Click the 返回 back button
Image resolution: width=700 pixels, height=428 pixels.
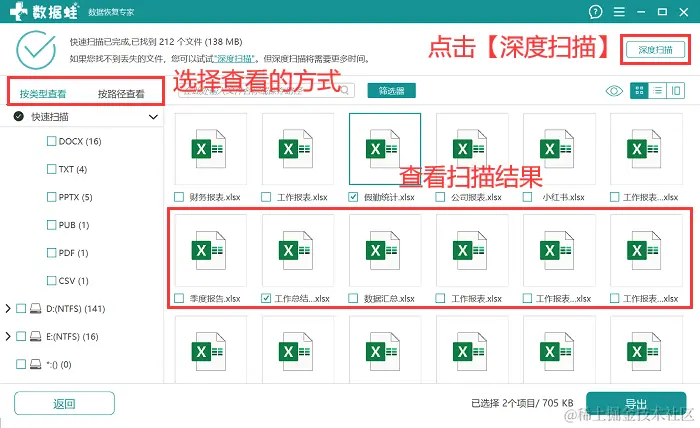(64, 403)
